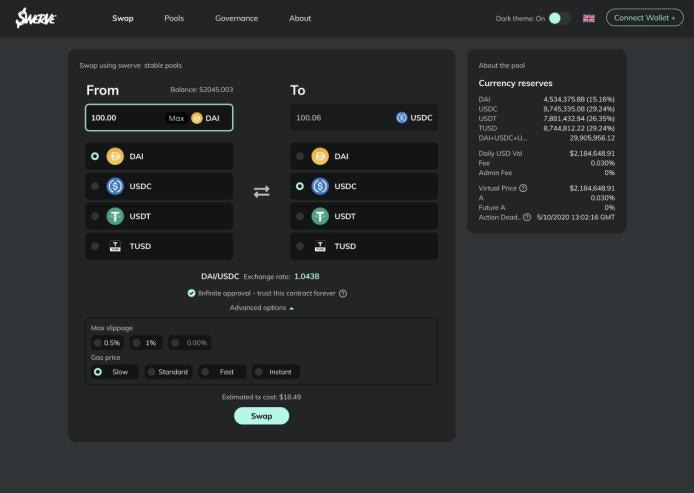Click the 5/10/2020 13:02:16 GMT deadline
This screenshot has height=493, width=694.
(575, 217)
